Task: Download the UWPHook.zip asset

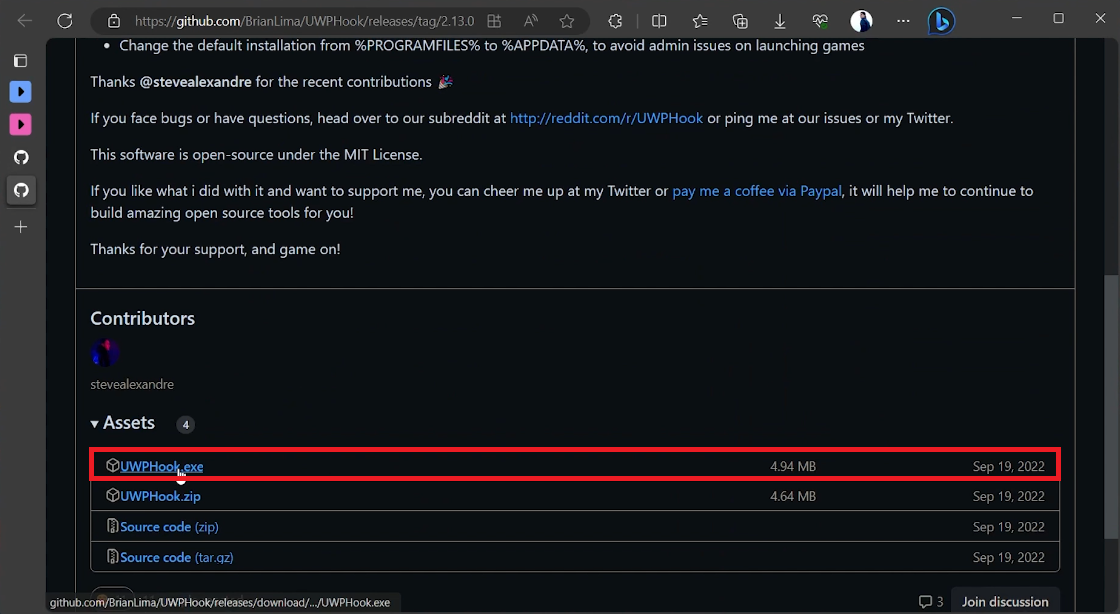Action: pos(160,496)
